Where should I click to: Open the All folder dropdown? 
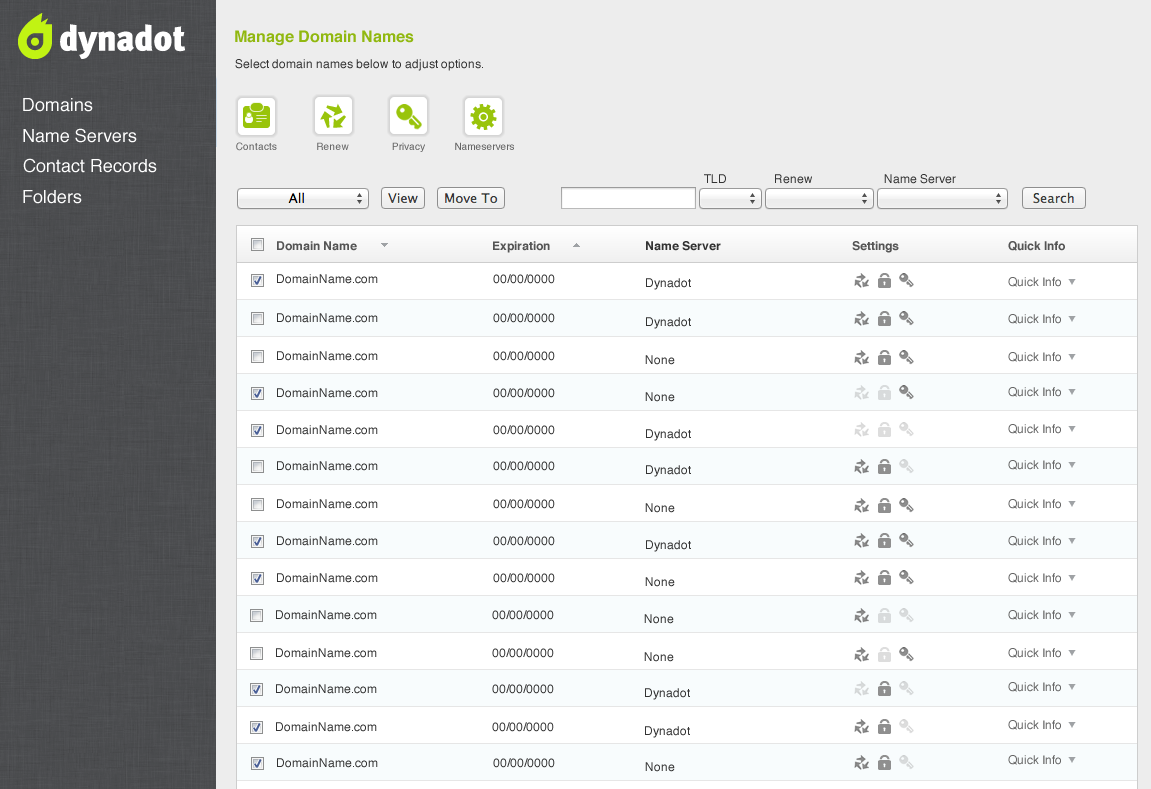303,199
